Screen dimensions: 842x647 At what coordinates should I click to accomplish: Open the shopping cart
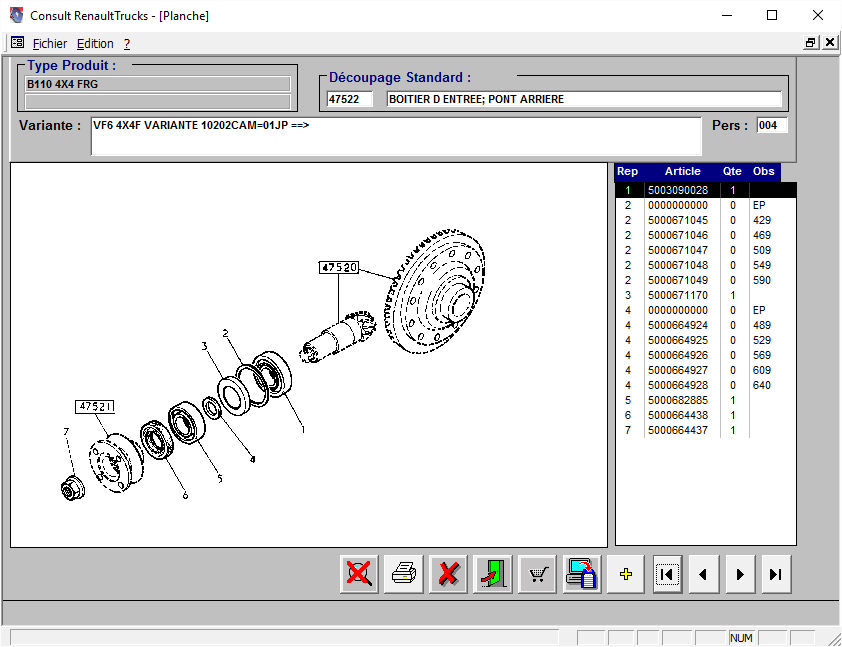[x=538, y=575]
